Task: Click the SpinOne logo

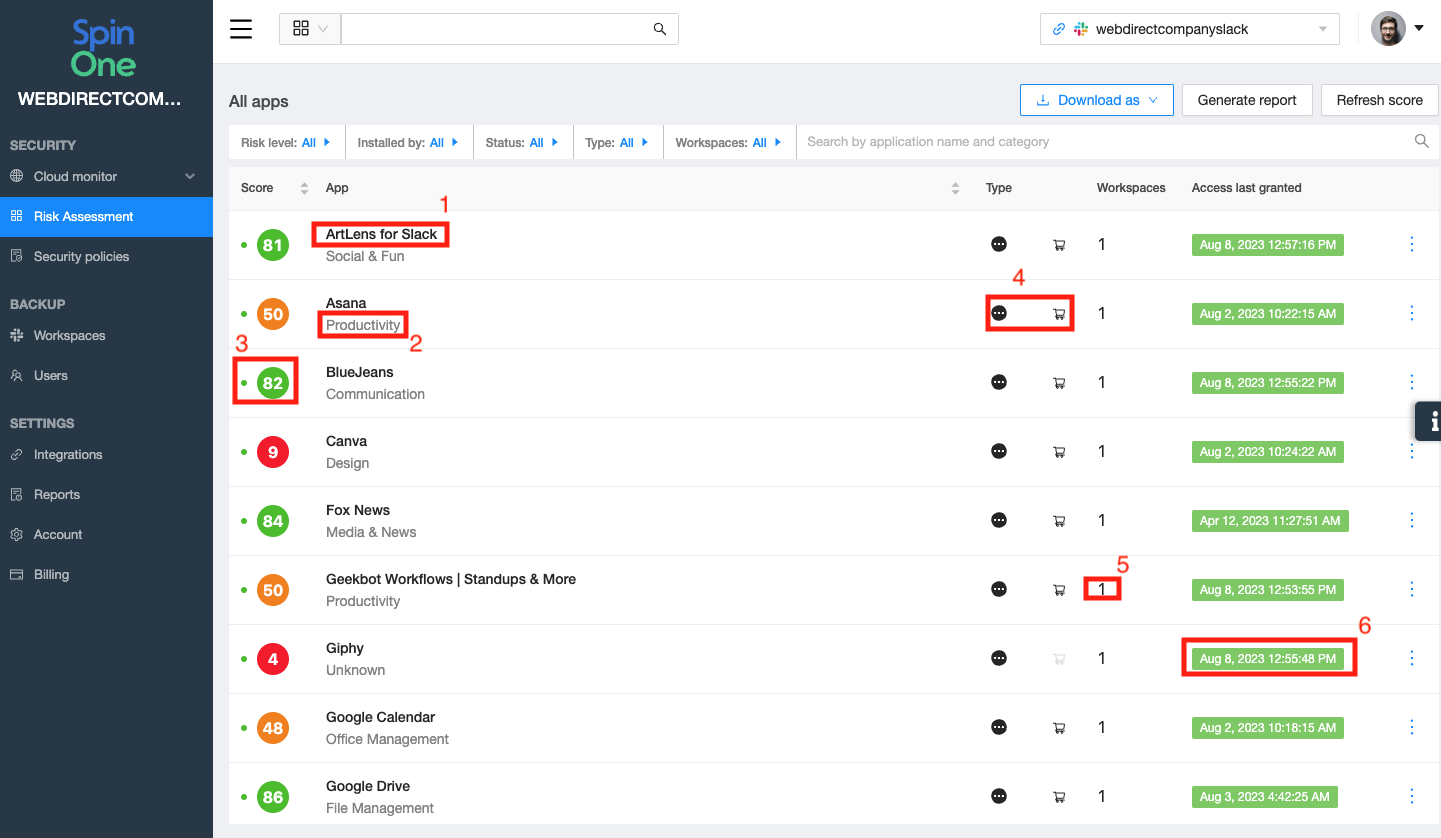Action: pyautogui.click(x=104, y=50)
